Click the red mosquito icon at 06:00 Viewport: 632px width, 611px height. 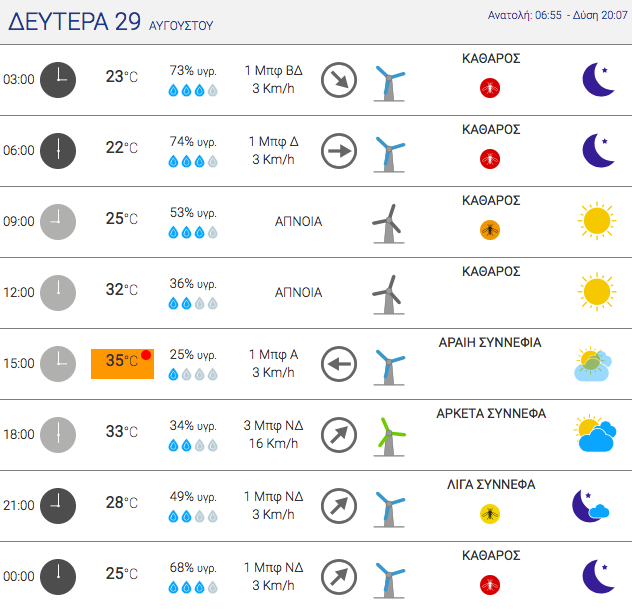pyautogui.click(x=490, y=159)
